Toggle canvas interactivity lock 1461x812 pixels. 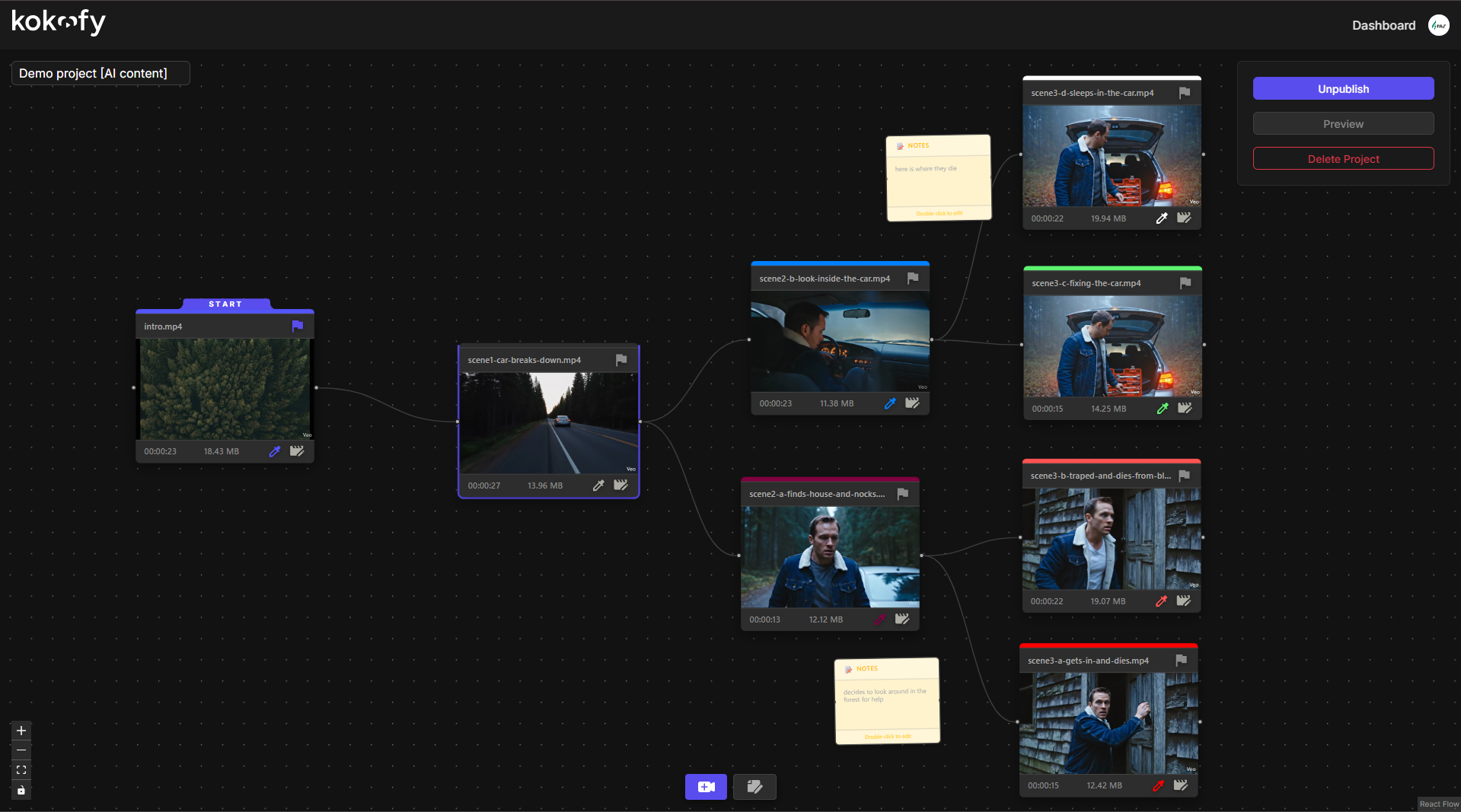(x=21, y=791)
